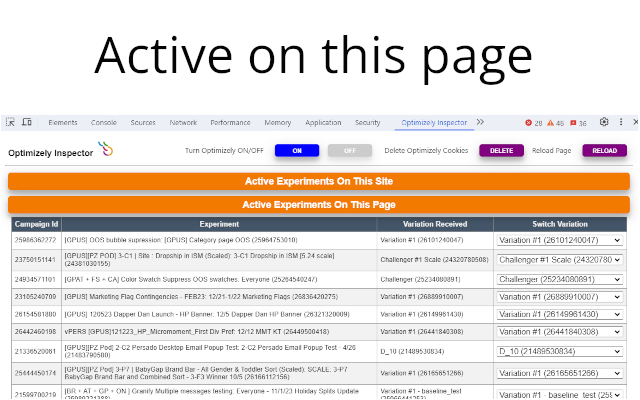Open the Application tab
The image size is (640, 400).
(323, 122)
